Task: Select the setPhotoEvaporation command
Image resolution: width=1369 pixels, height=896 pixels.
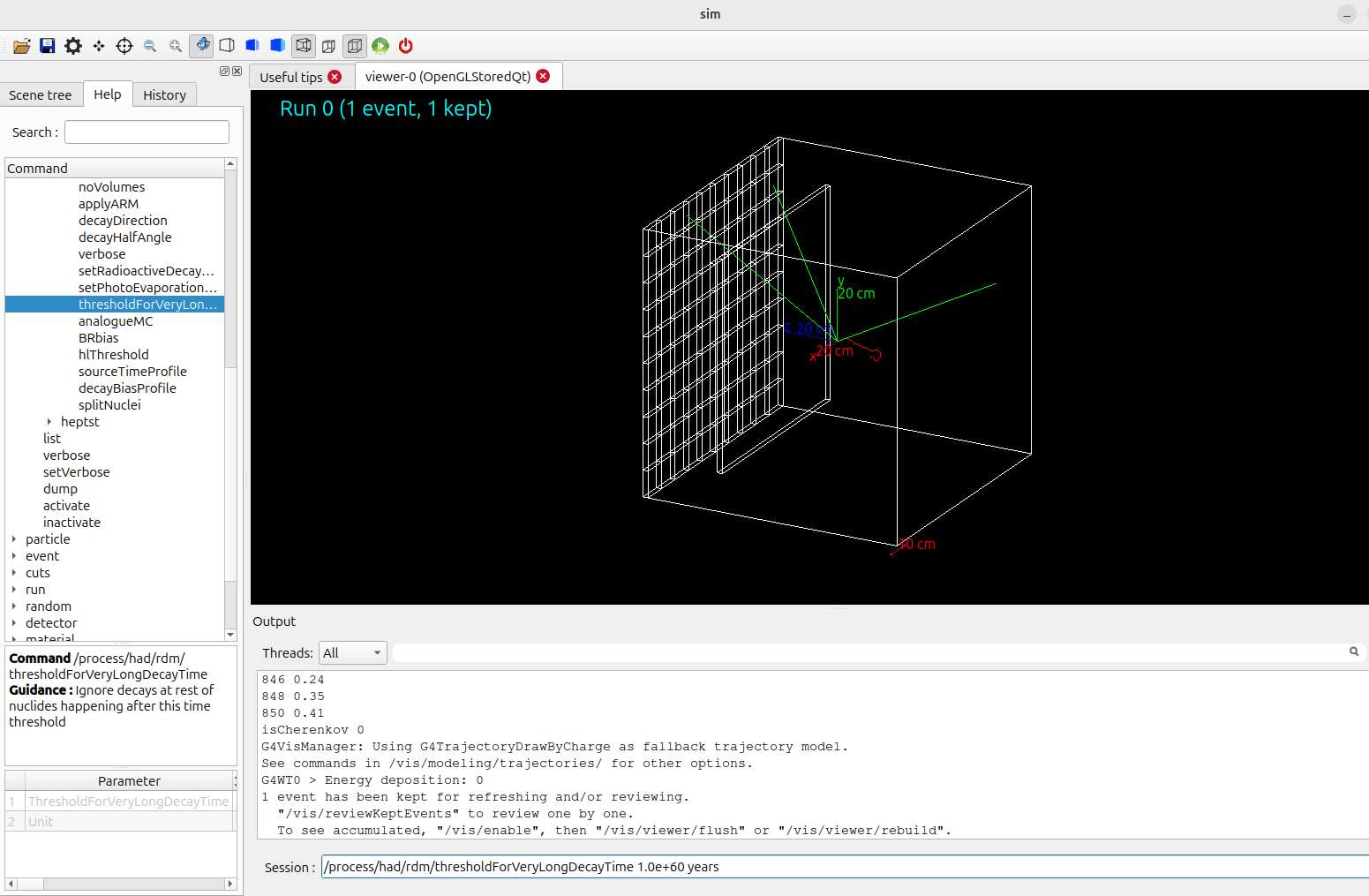Action: coord(147,288)
